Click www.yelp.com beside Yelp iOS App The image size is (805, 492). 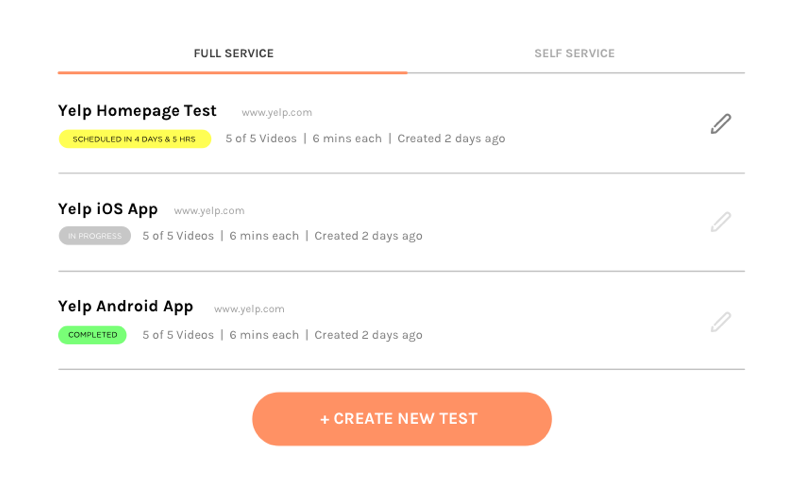point(209,211)
